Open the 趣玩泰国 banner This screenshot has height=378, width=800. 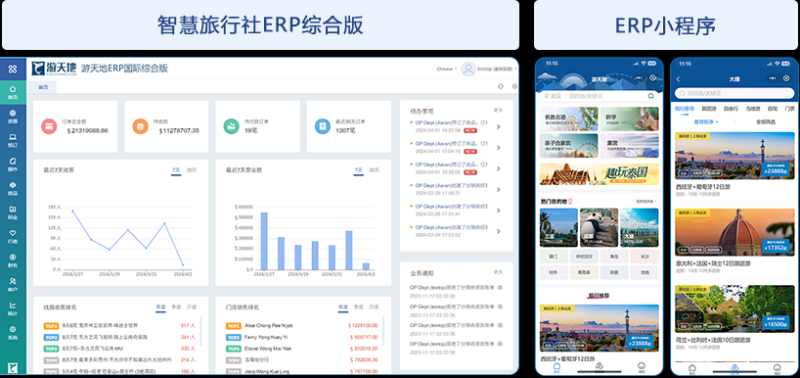[599, 174]
